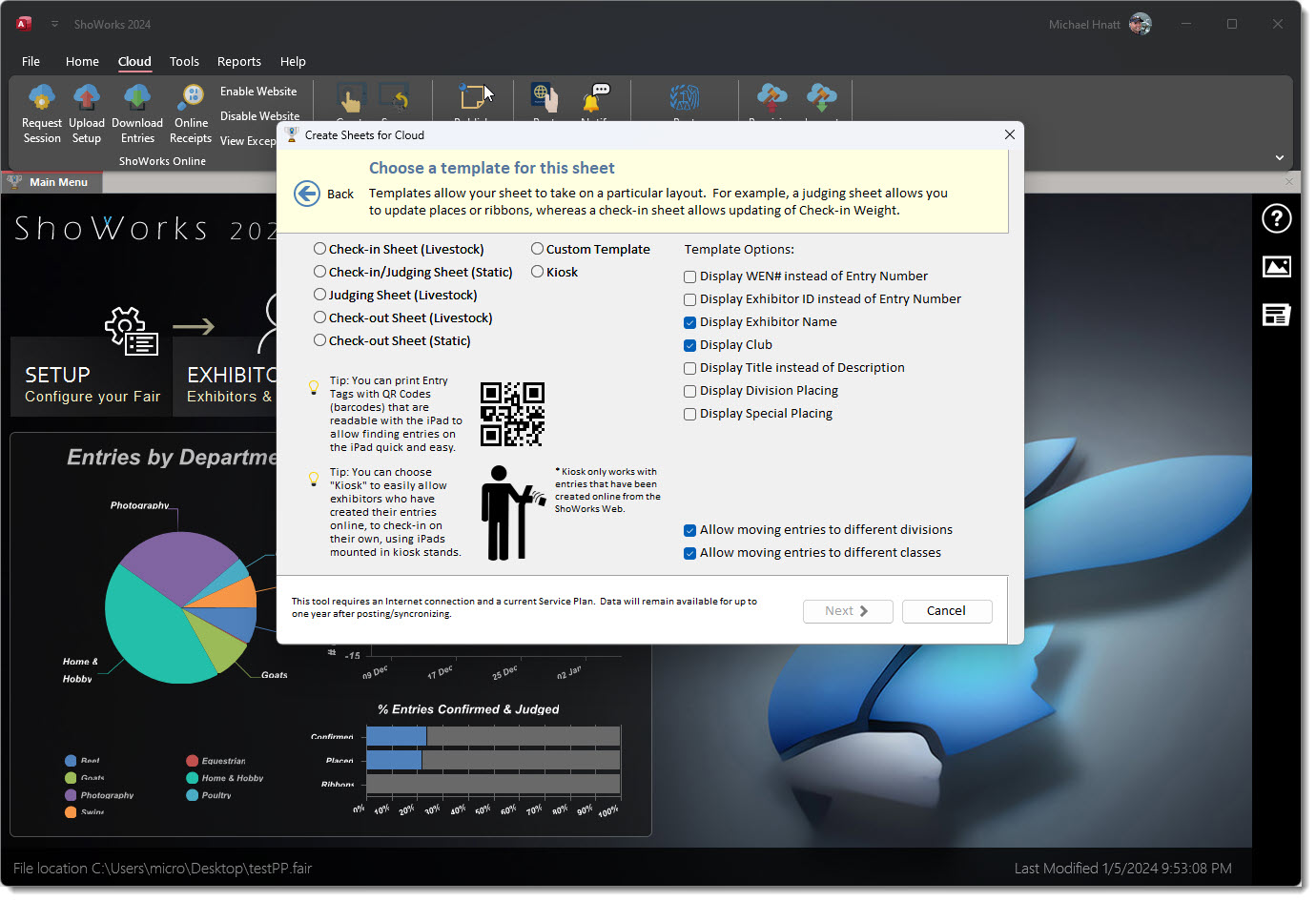Viewport: 1316px width, 901px height.
Task: Click the picture icon in right sidebar
Action: pos(1276,267)
